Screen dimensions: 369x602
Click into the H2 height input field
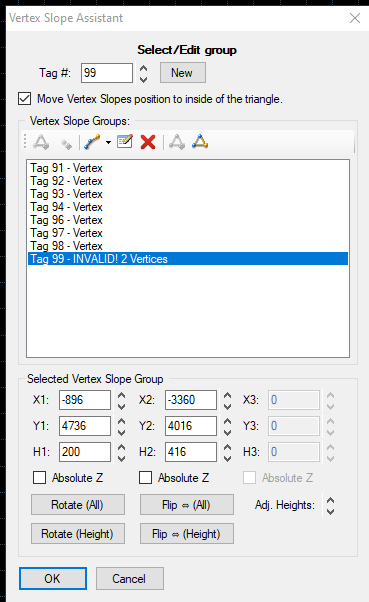click(x=191, y=452)
